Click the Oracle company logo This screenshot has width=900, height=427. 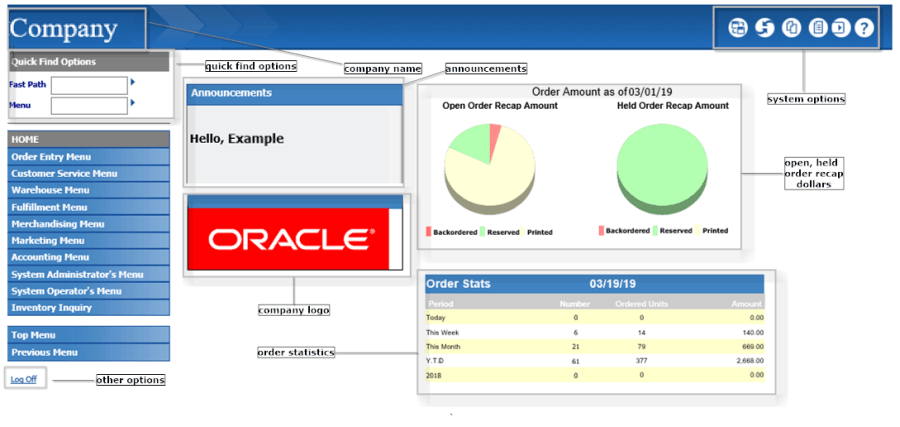pyautogui.click(x=289, y=239)
